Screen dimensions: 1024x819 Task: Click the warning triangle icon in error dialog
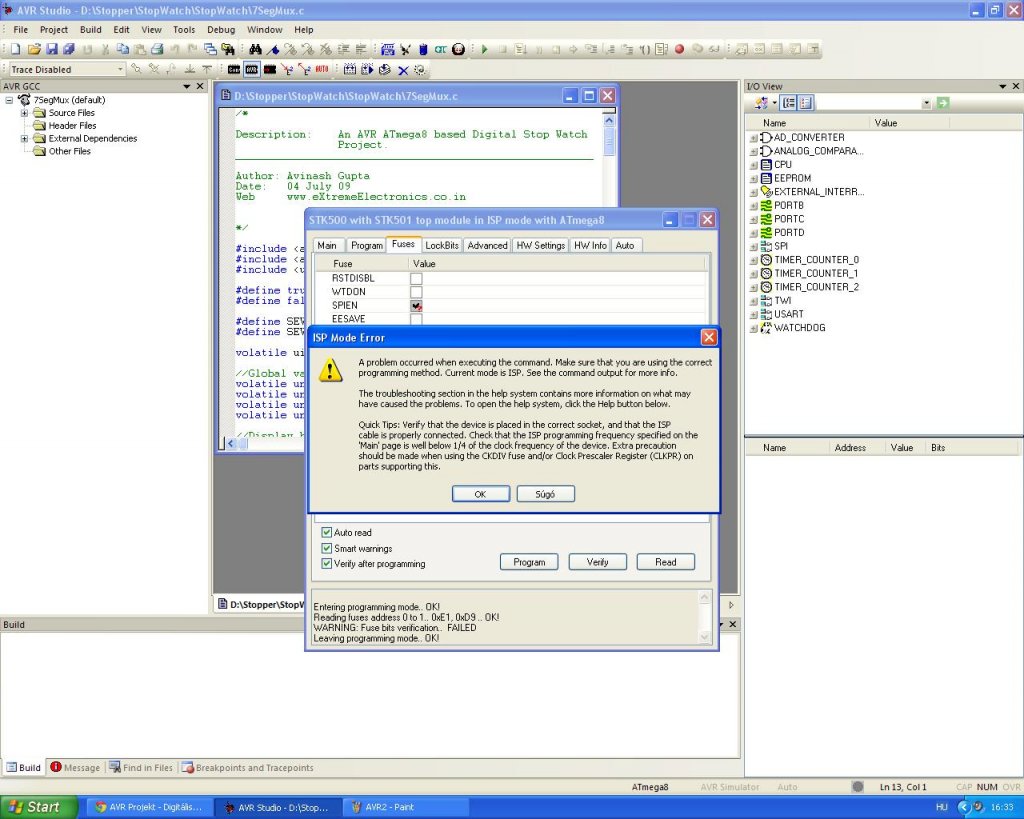(330, 370)
